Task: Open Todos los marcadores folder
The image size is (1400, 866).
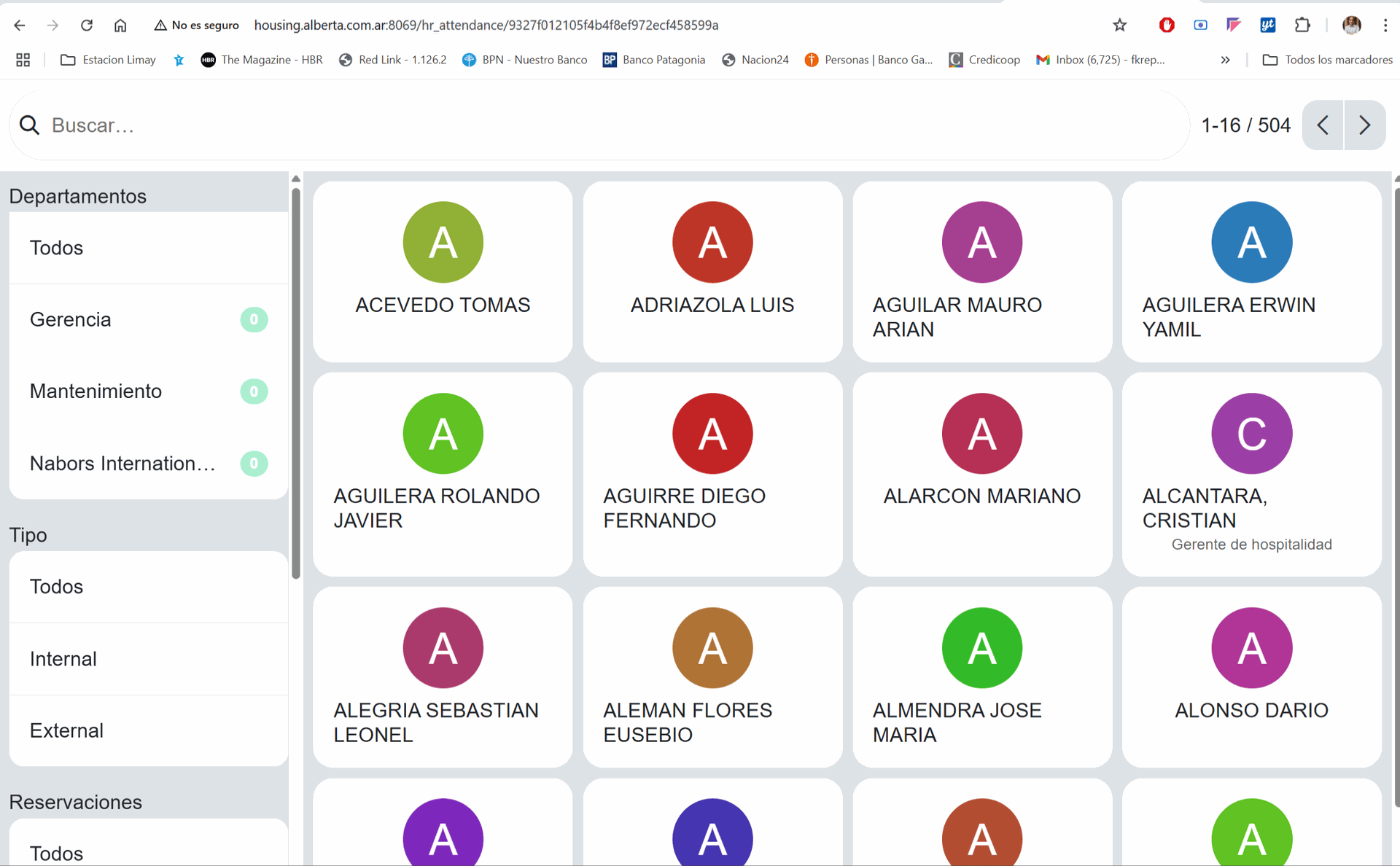Action: click(1327, 60)
